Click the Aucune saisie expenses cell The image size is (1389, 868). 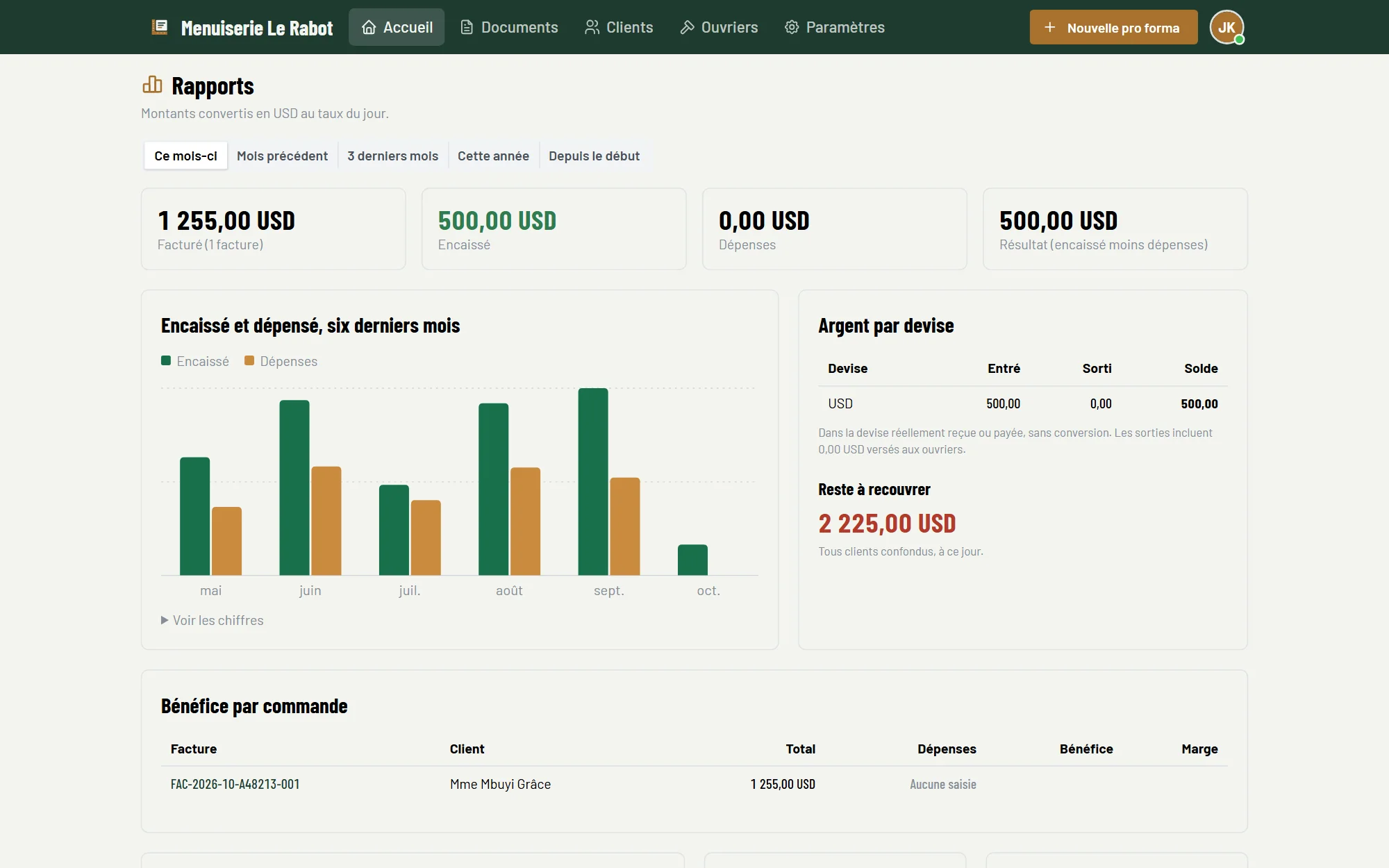click(942, 784)
